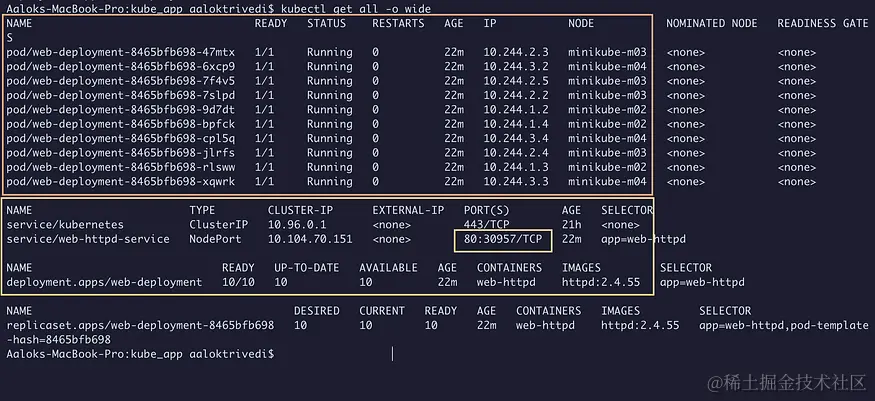Click pod IP 10.244.1.3

click(516, 167)
